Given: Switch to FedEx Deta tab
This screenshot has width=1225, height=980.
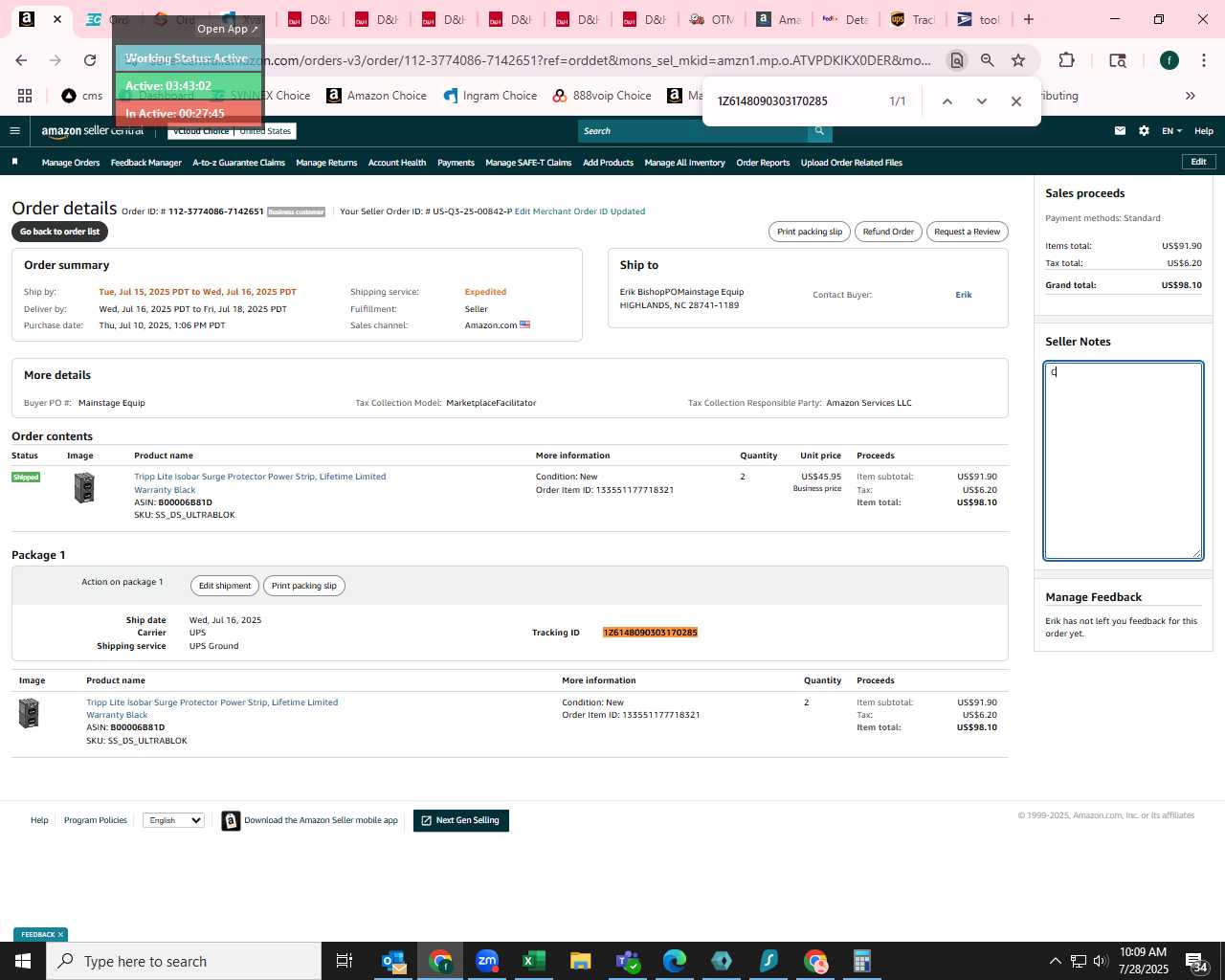Looking at the screenshot, I should (844, 19).
